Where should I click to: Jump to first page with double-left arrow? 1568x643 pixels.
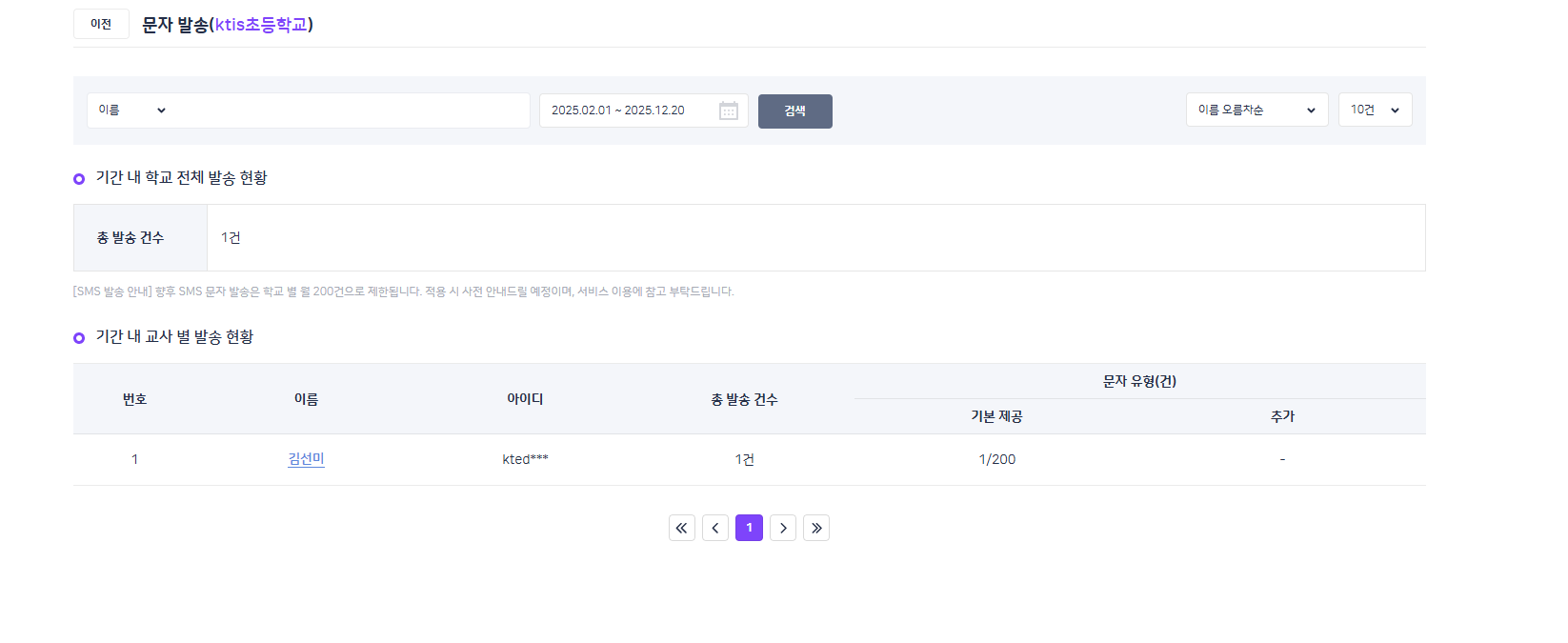(682, 528)
